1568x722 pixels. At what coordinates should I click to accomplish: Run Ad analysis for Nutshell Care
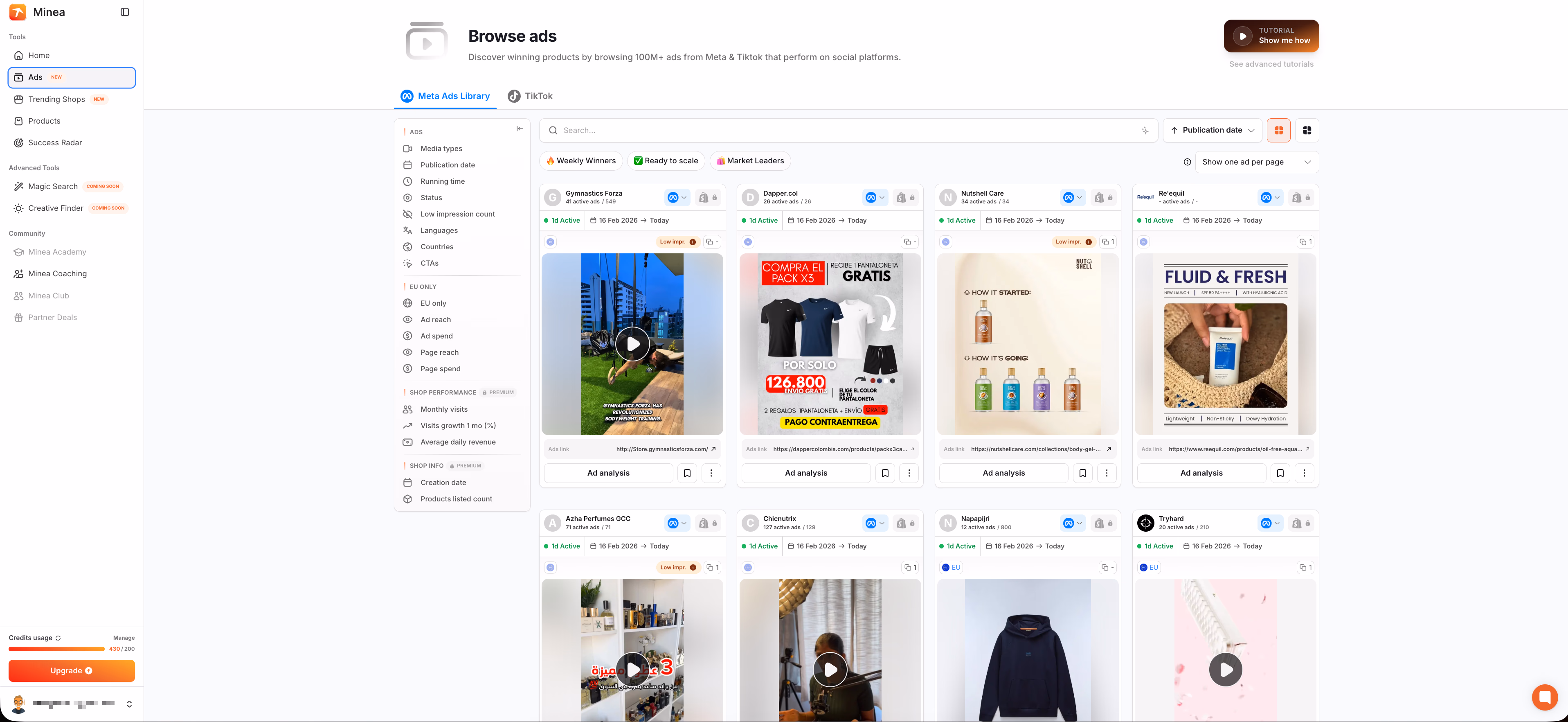(1003, 473)
